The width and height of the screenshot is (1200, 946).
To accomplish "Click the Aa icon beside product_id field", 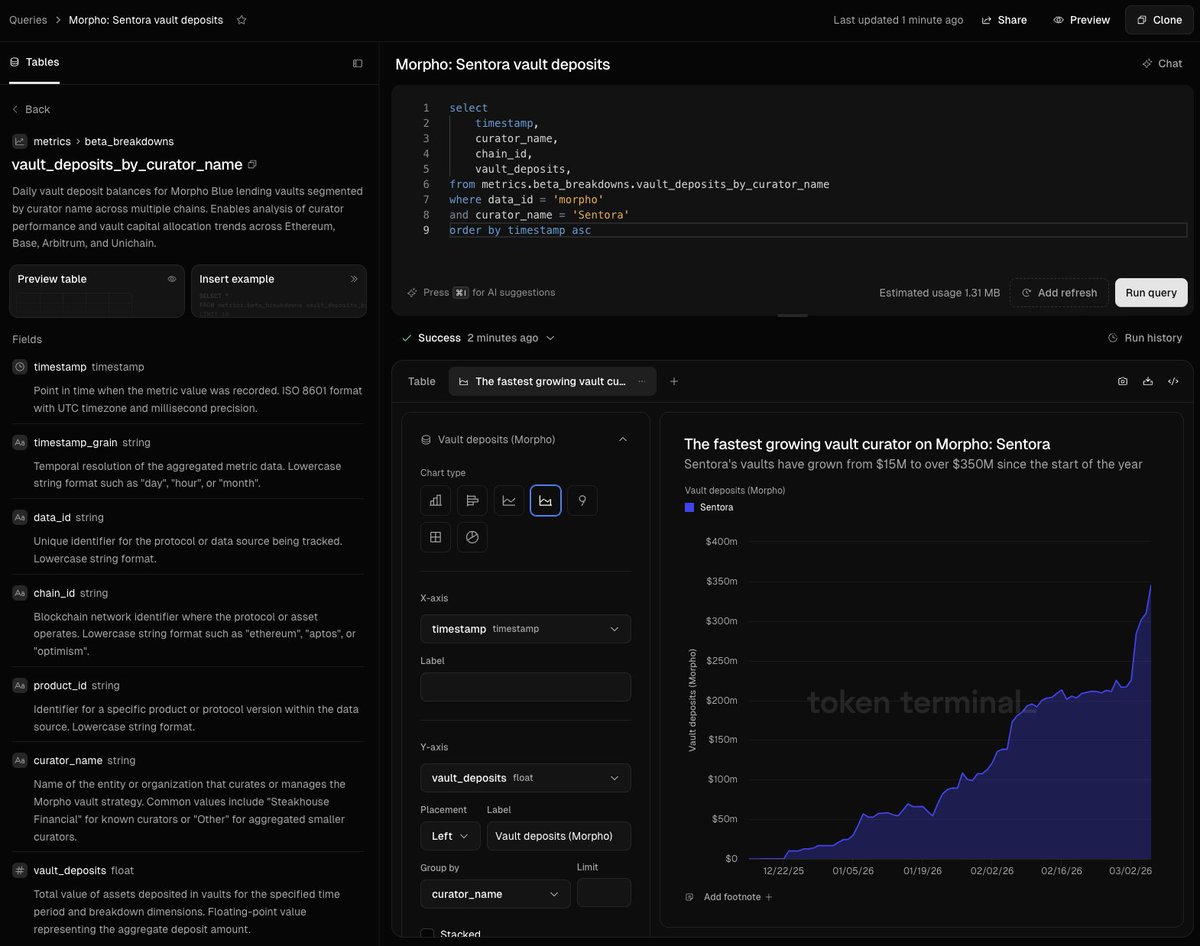I will pyautogui.click(x=19, y=685).
